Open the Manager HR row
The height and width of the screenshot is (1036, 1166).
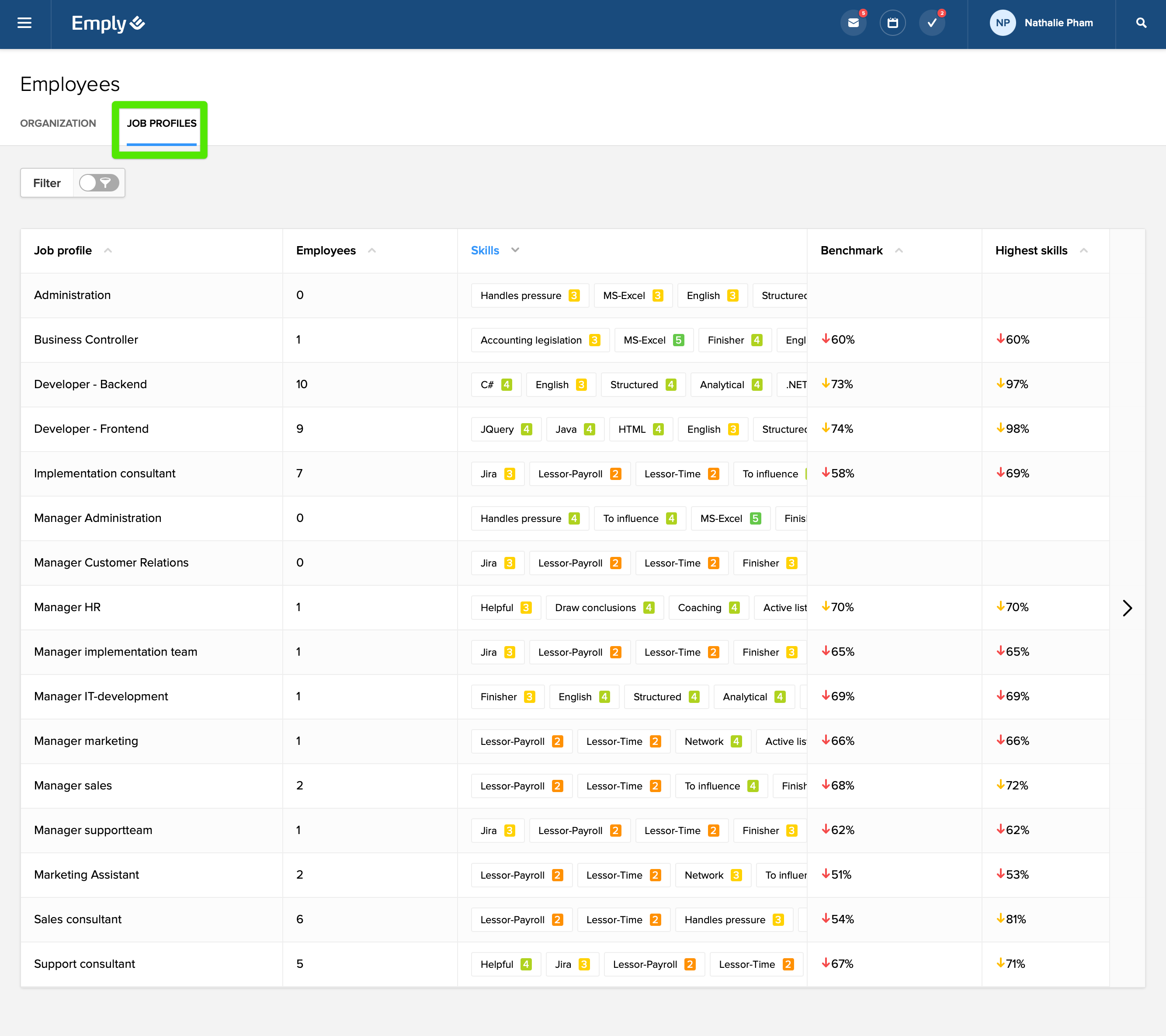[67, 608]
